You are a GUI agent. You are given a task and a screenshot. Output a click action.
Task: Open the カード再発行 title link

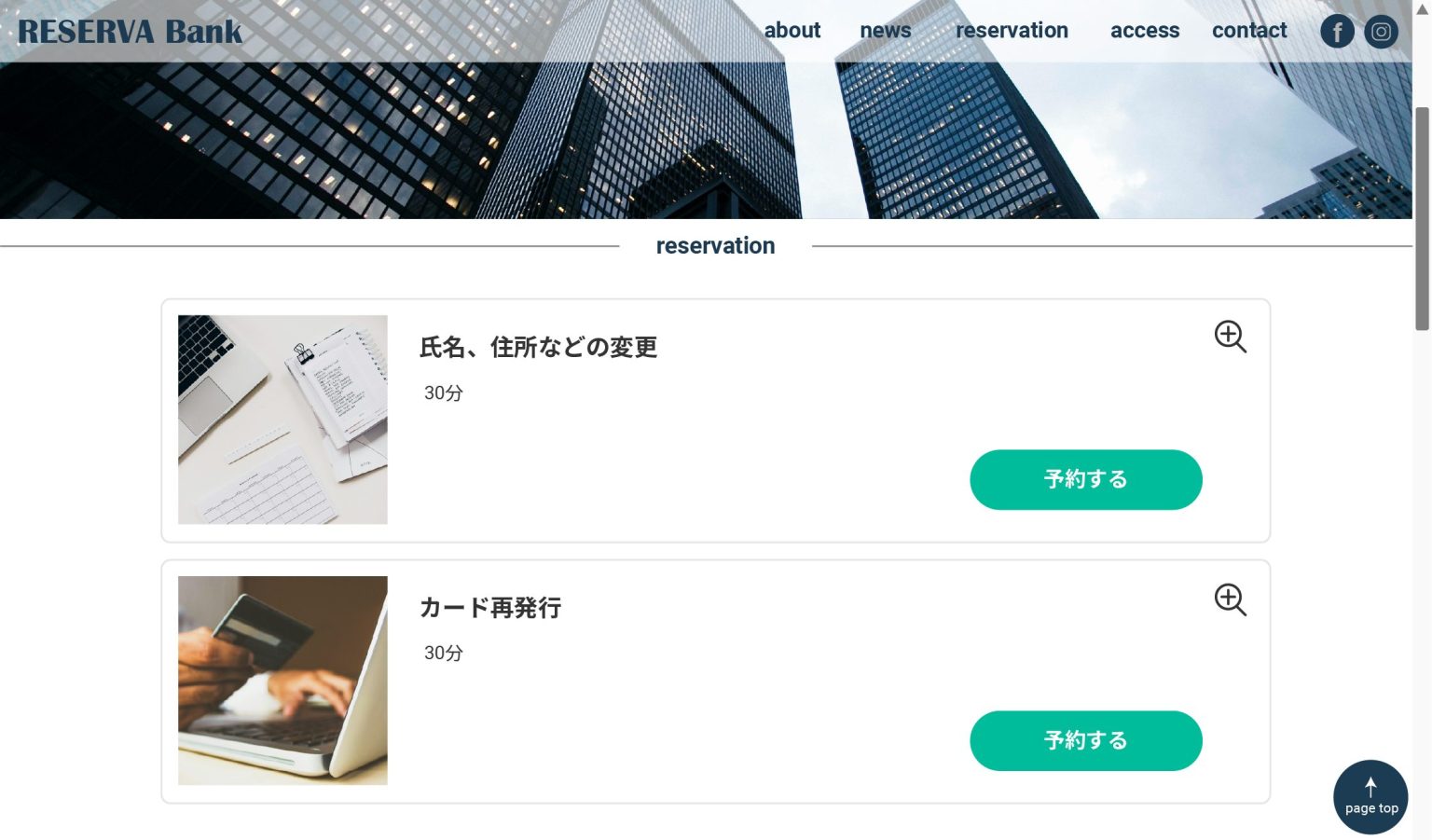coord(490,608)
